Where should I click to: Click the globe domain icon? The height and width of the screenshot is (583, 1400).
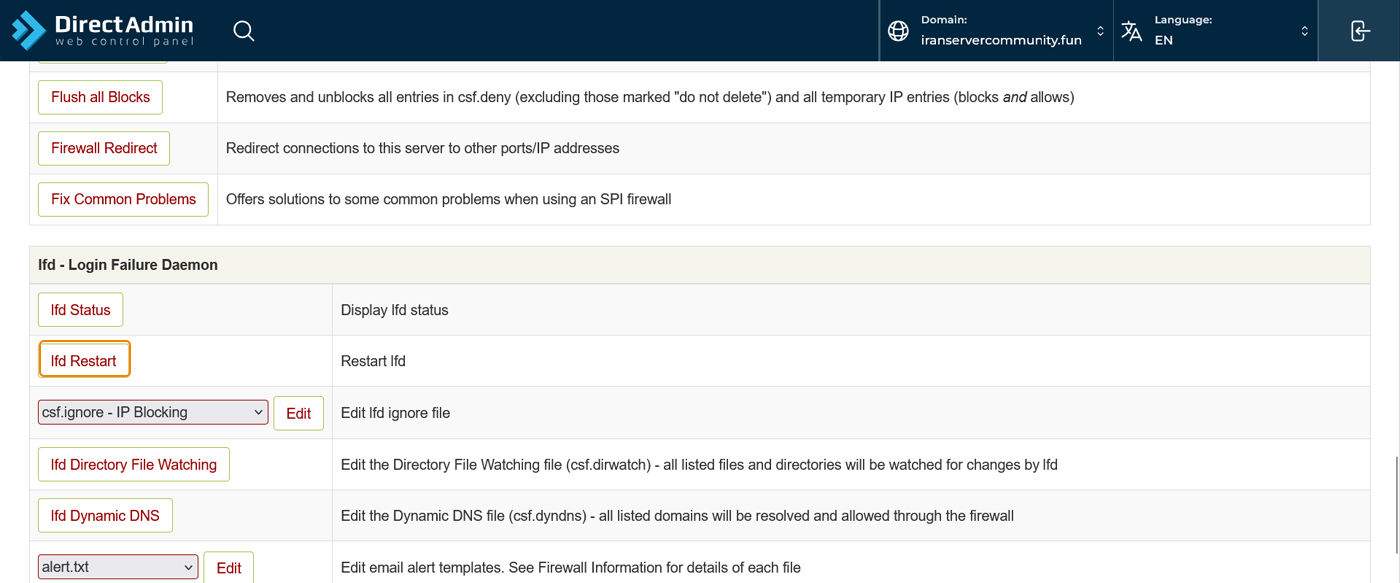[898, 31]
